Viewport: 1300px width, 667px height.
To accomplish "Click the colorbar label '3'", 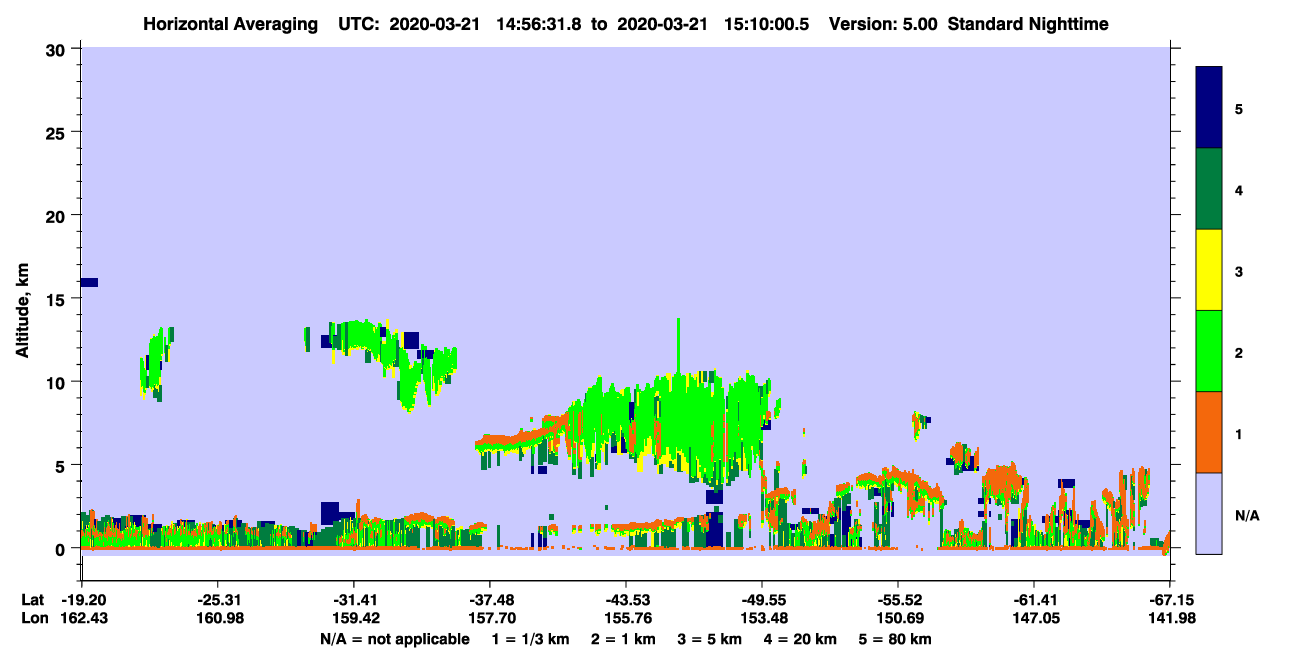I will [1239, 270].
